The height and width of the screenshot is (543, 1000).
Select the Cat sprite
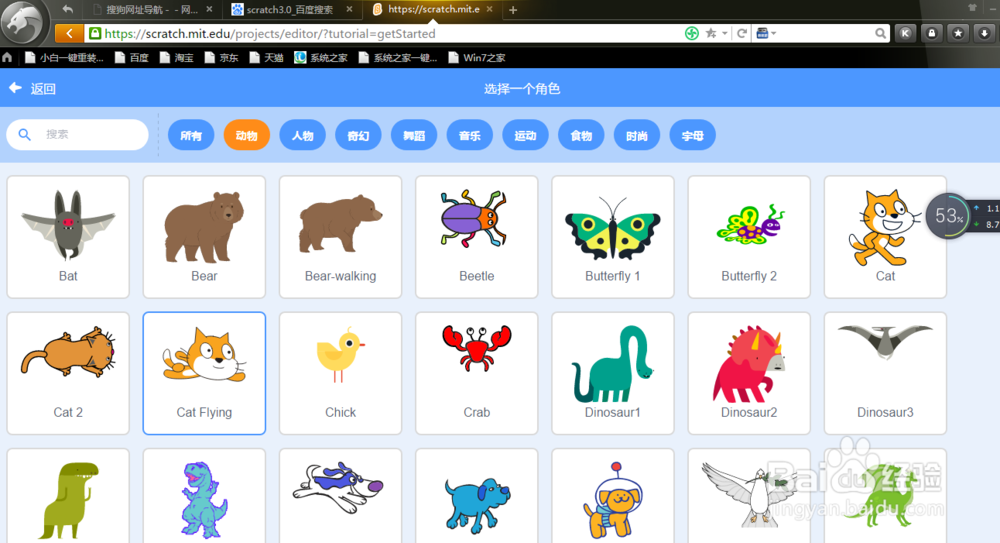point(885,237)
